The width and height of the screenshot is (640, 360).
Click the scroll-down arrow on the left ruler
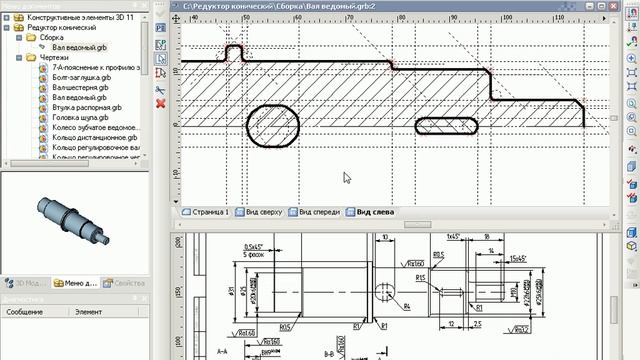(x=176, y=202)
